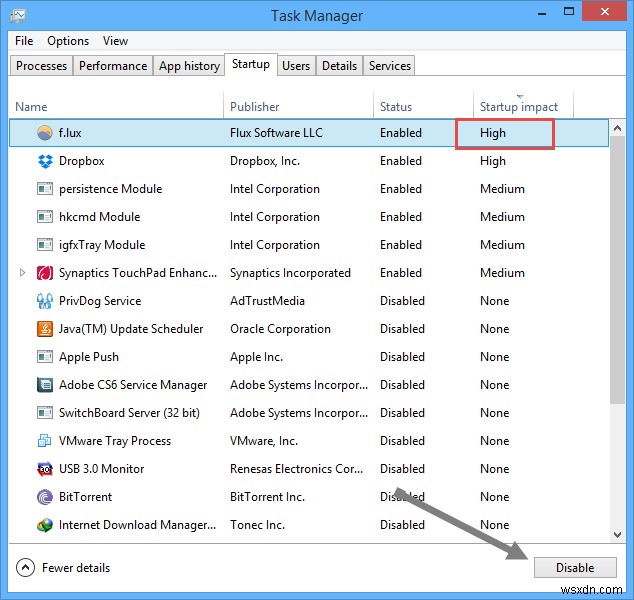Select Adobe CS6 Service Manager entry
This screenshot has width=634, height=600.
click(133, 385)
